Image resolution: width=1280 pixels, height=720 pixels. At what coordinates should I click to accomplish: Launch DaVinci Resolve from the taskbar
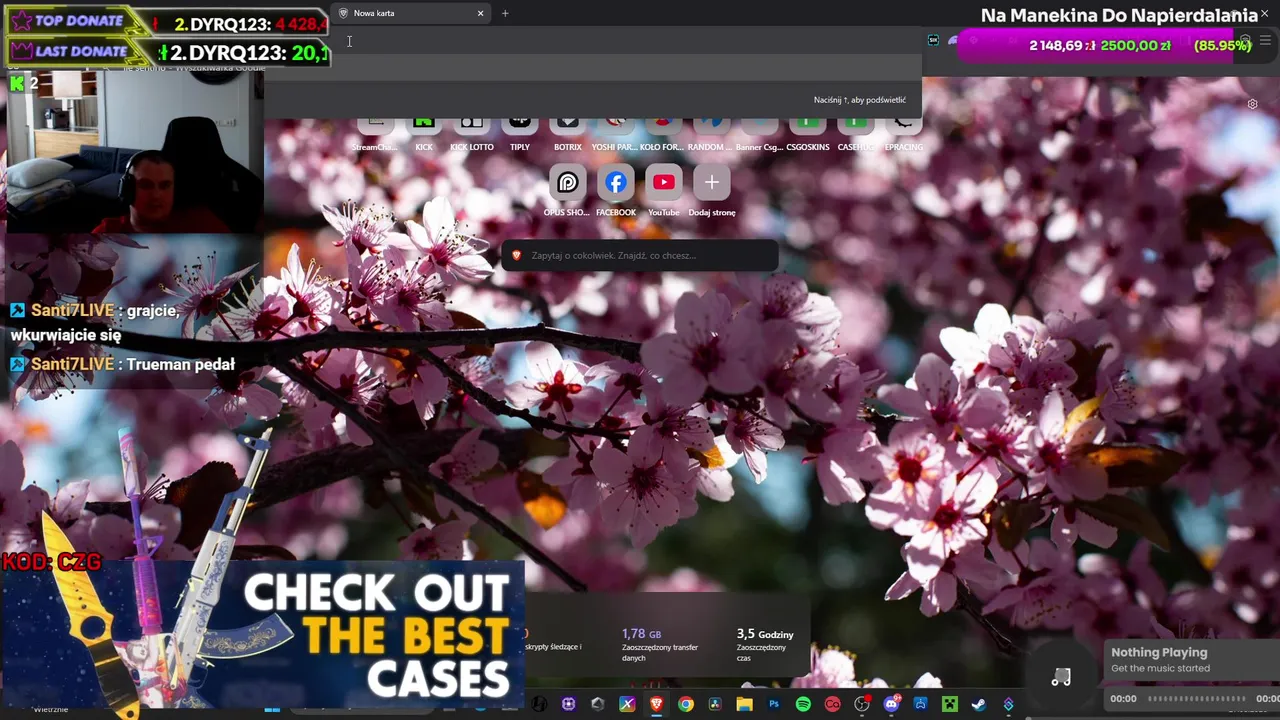715,704
